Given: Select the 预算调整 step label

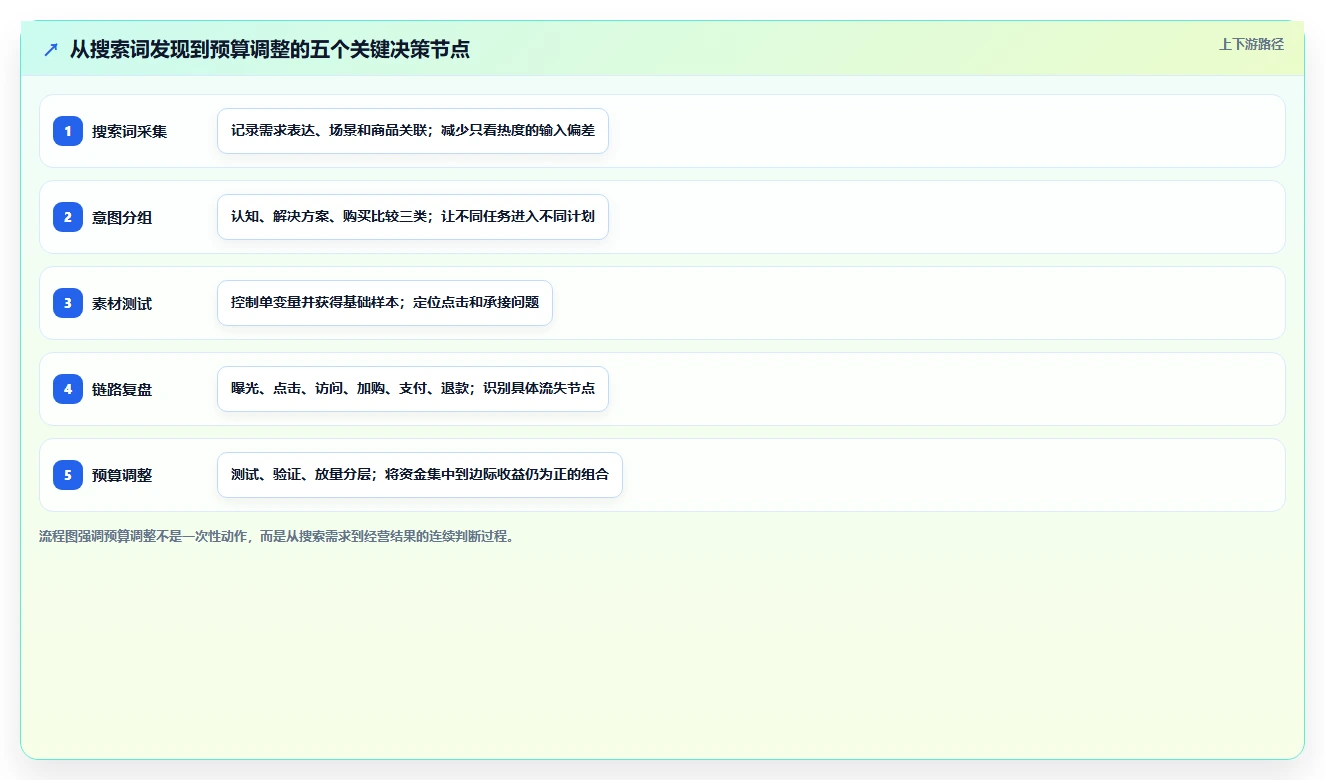Looking at the screenshot, I should (122, 476).
